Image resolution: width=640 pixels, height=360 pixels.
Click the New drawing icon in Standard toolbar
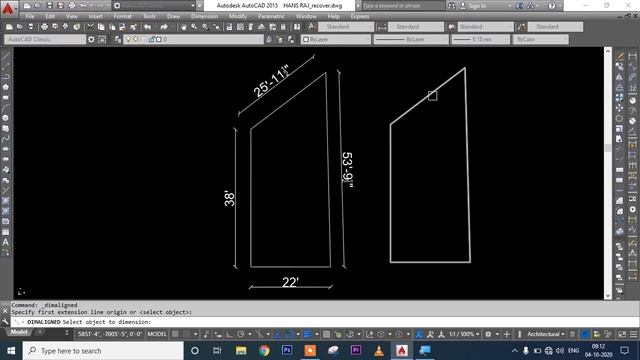9,27
